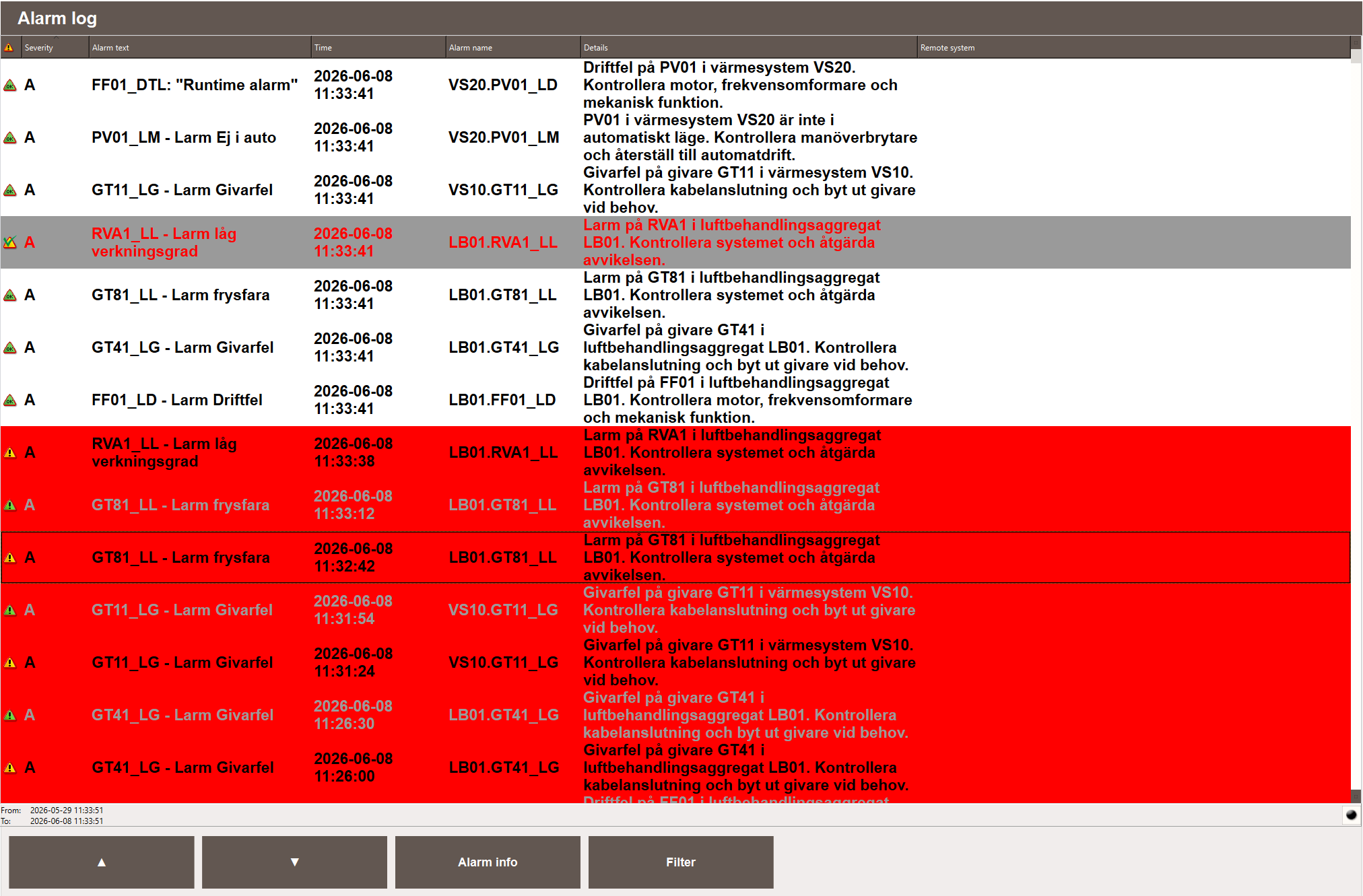The height and width of the screenshot is (896, 1363).
Task: Click the scrollbar down arrow at bottom right
Action: (x=1356, y=796)
